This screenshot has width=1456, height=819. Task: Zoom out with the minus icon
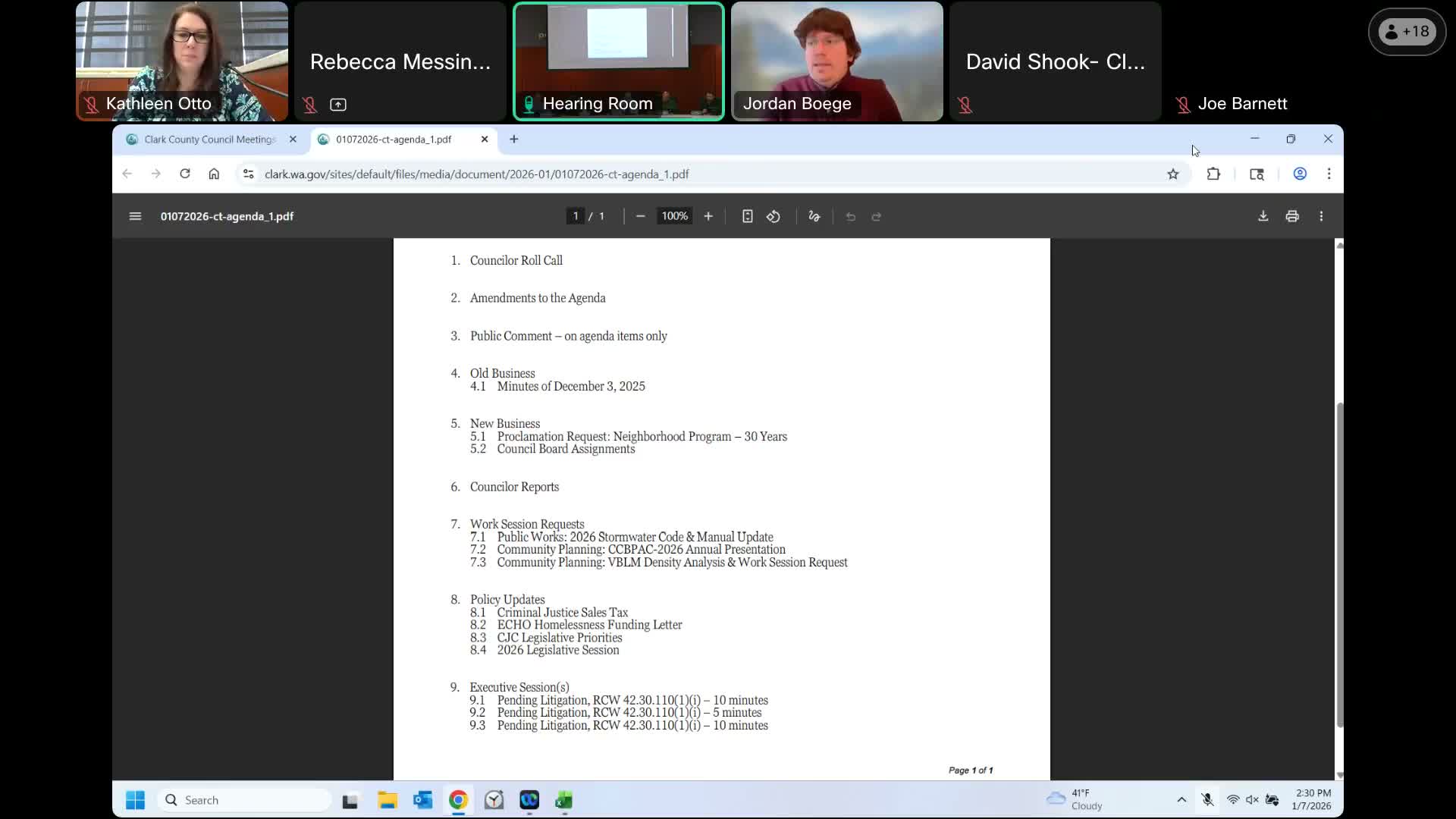point(640,216)
